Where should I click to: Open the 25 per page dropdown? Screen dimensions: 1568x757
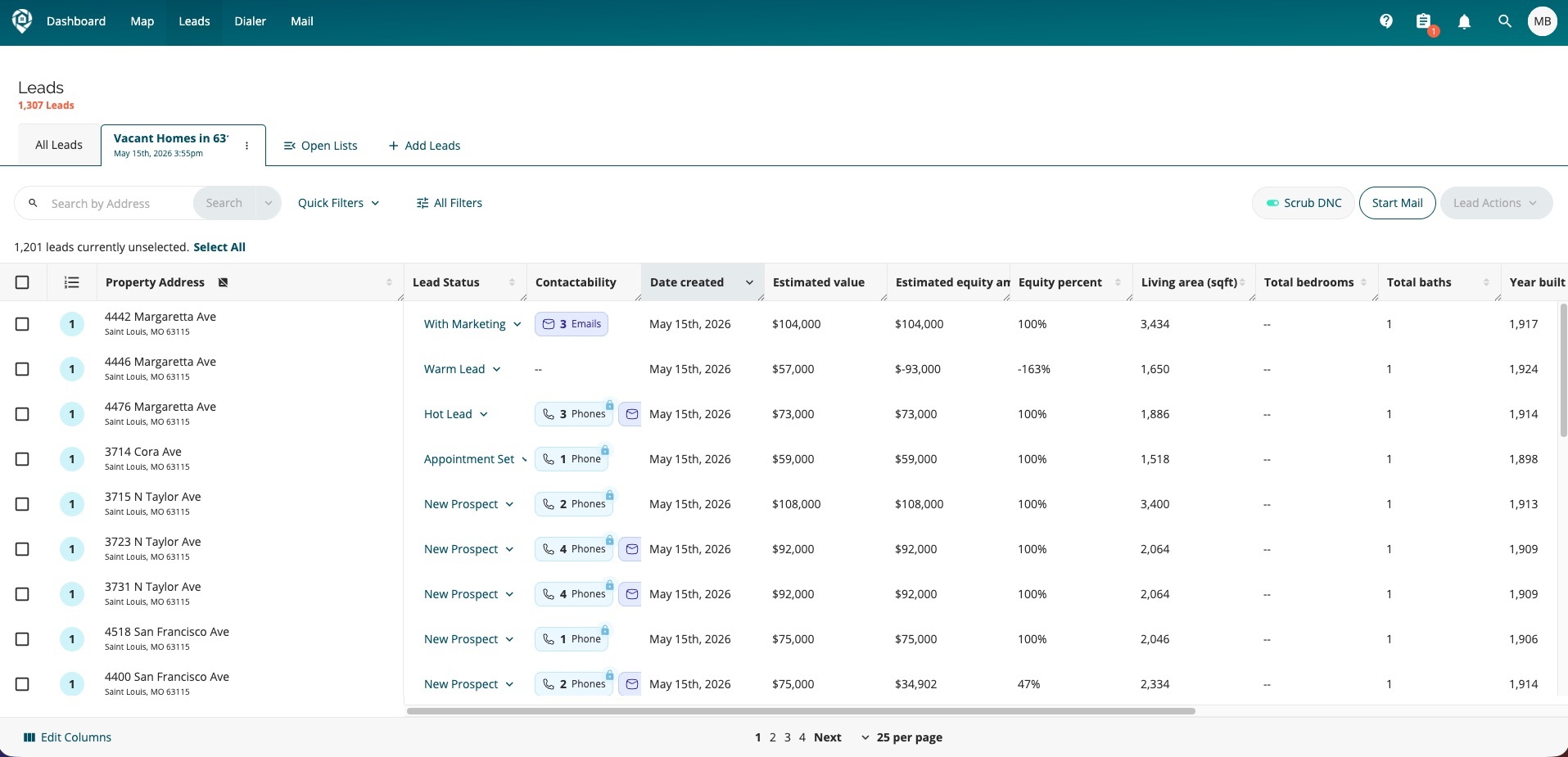901,737
